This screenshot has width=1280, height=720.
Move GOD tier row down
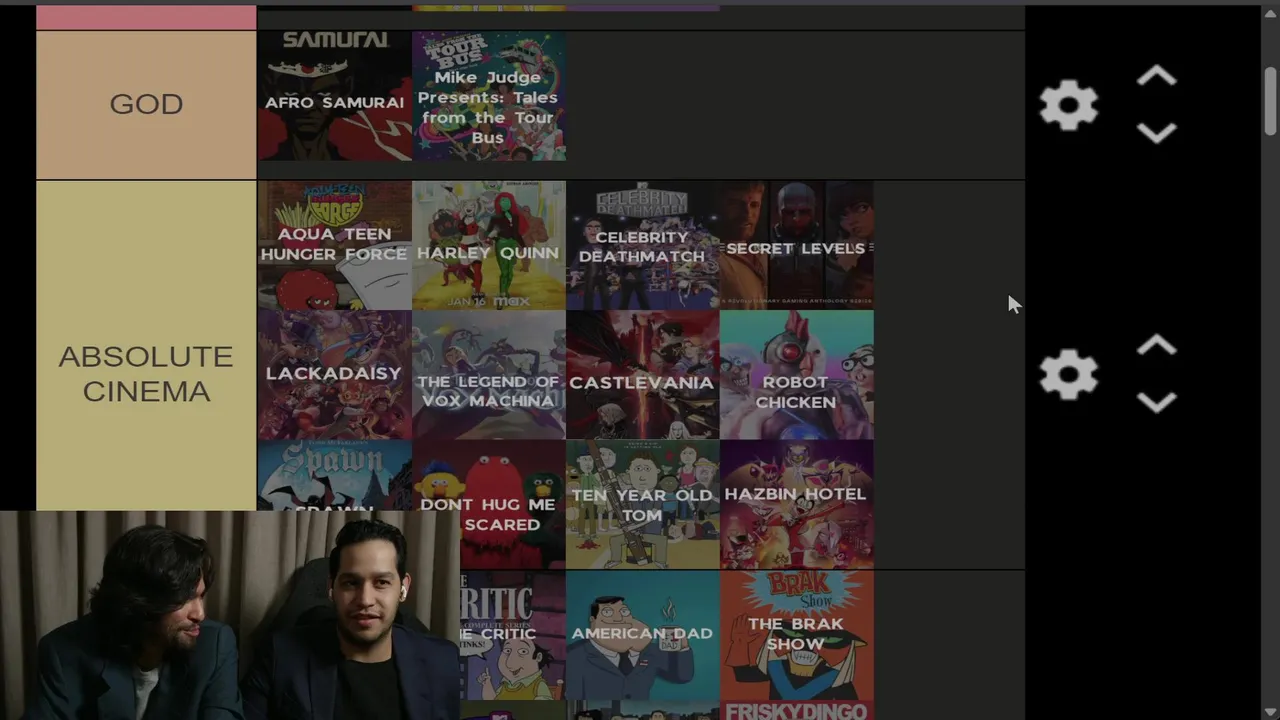click(1156, 132)
